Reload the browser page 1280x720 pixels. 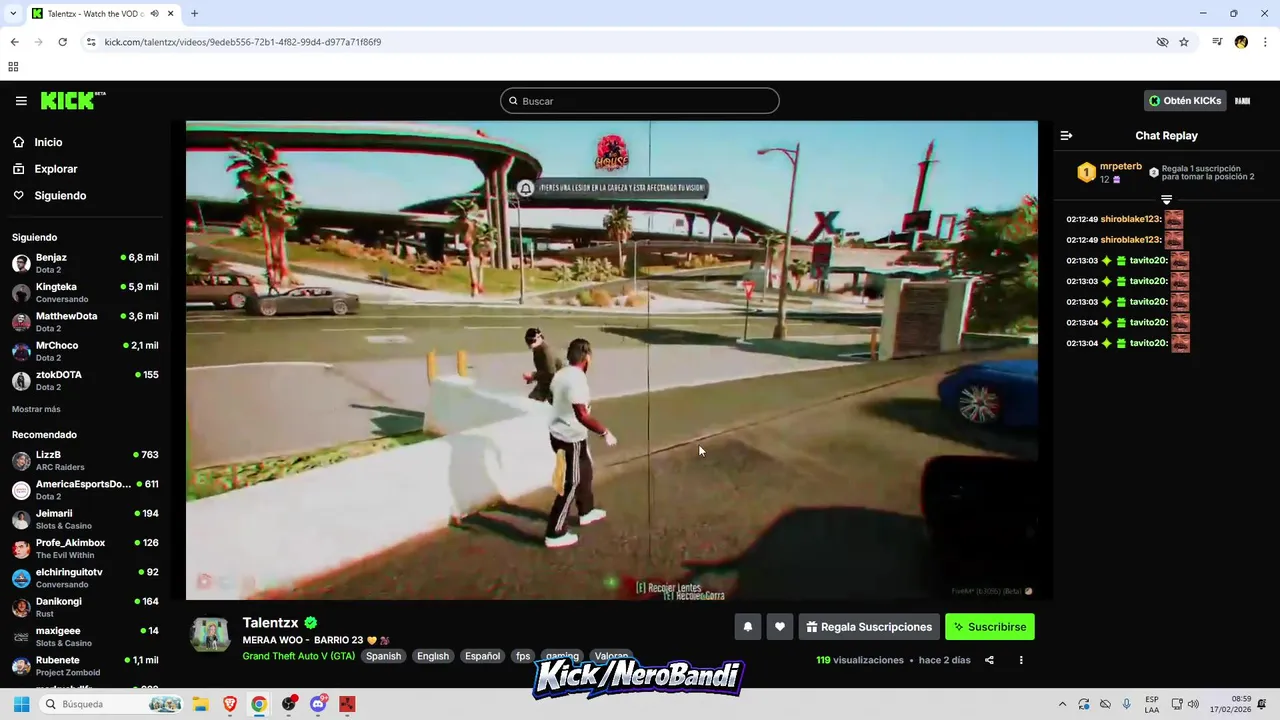(62, 42)
